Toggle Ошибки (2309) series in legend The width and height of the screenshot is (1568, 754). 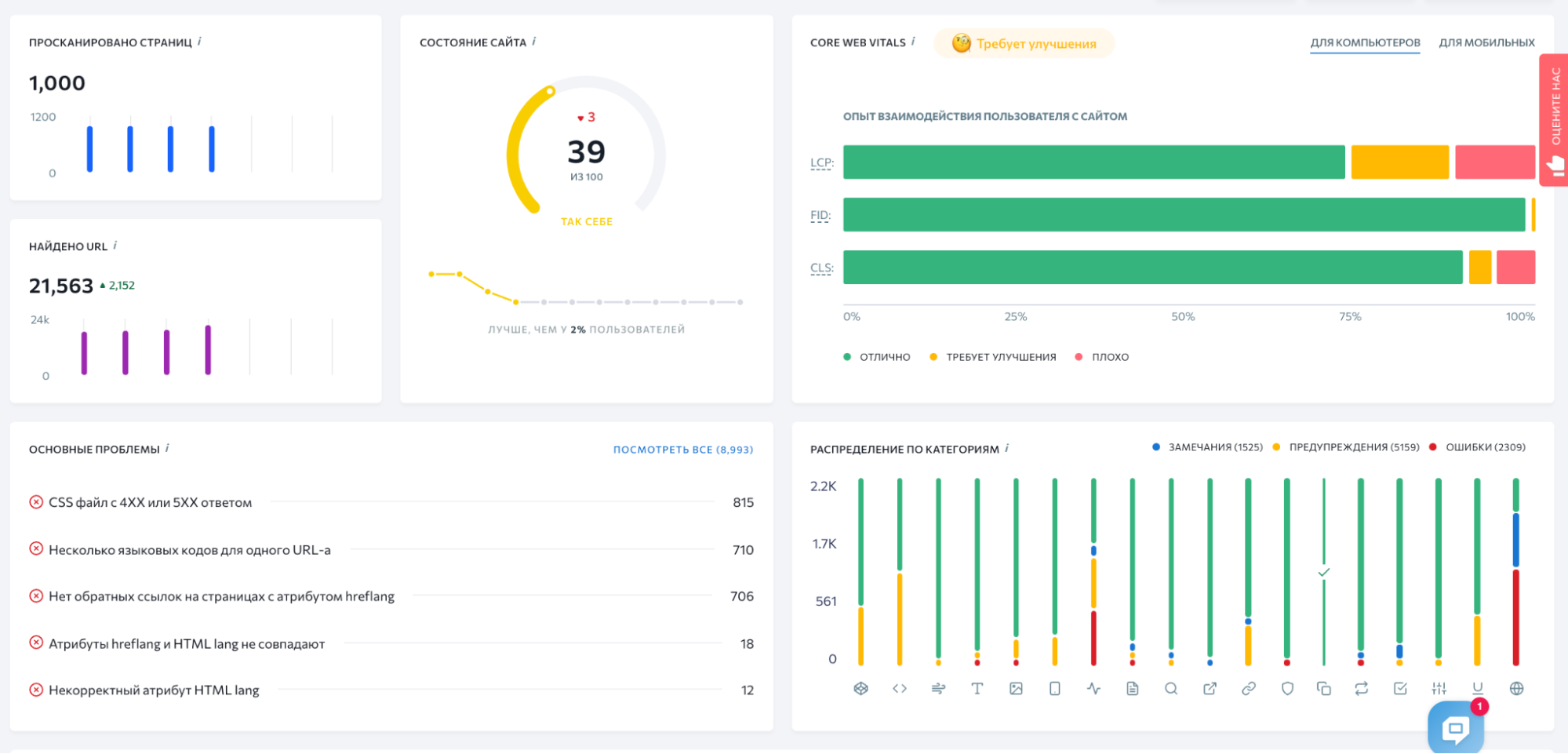1477,447
